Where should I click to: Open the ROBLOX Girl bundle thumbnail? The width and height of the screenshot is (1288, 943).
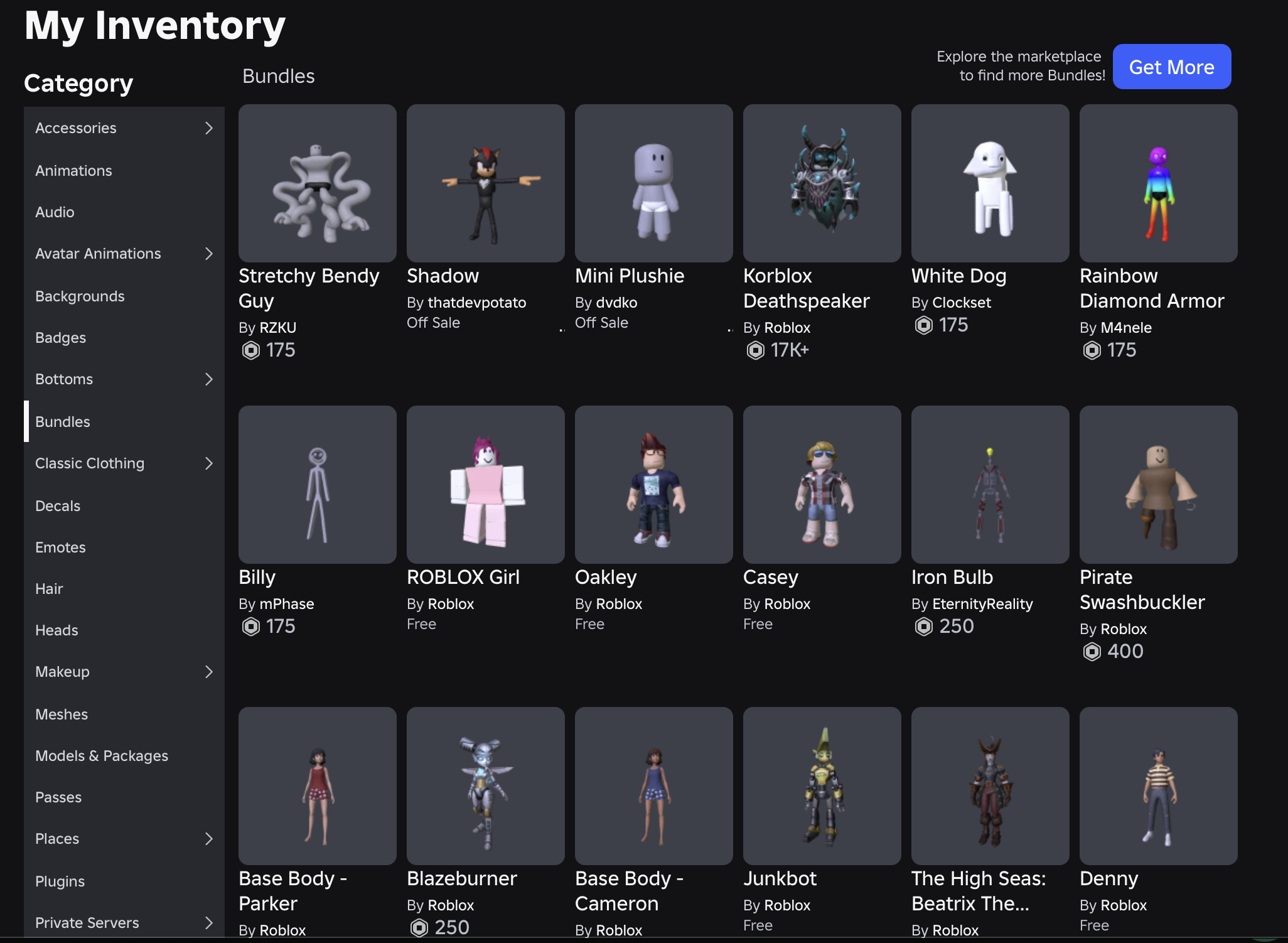[486, 485]
